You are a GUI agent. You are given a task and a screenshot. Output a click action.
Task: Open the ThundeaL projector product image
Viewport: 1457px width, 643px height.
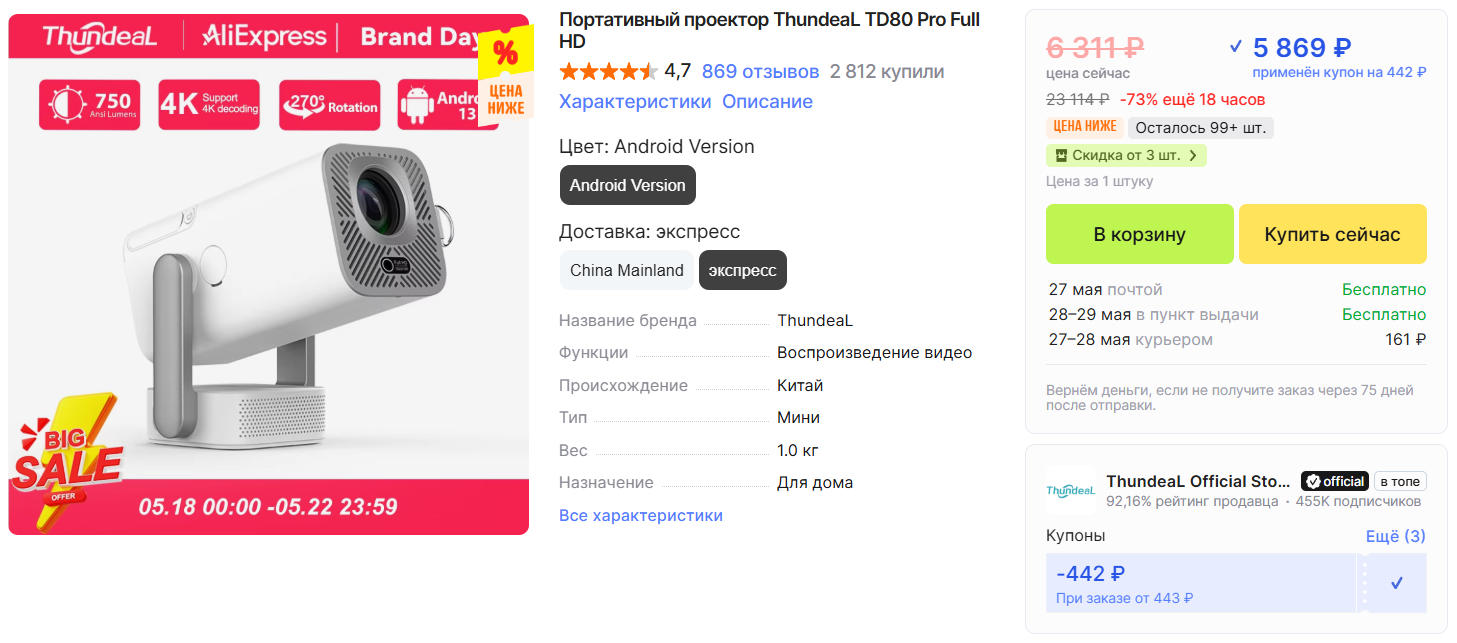point(268,274)
